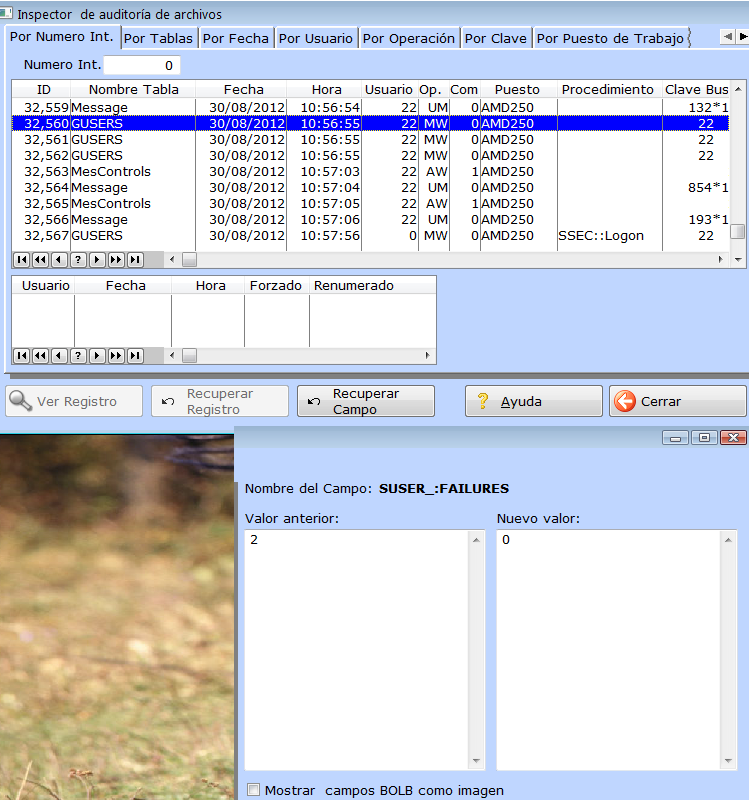Open Ayuda help button
Viewport: 749px width, 800px height.
534,402
